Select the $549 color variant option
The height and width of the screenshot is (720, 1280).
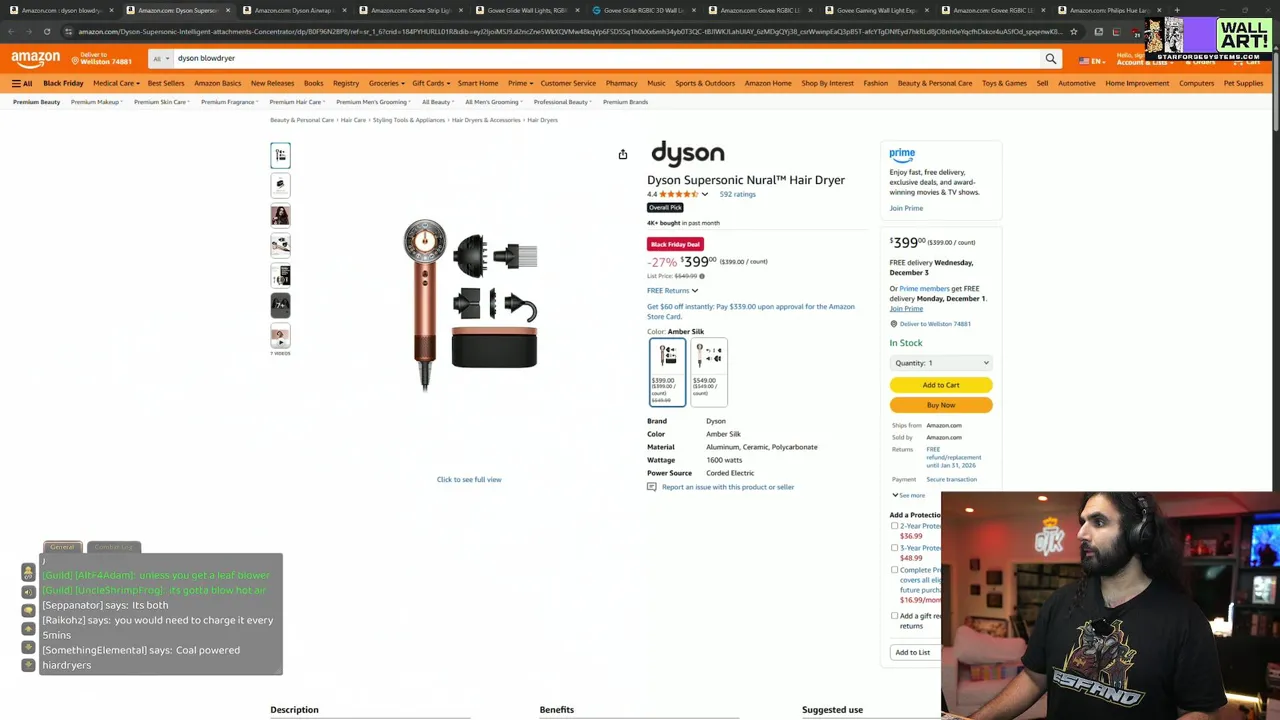click(x=709, y=371)
